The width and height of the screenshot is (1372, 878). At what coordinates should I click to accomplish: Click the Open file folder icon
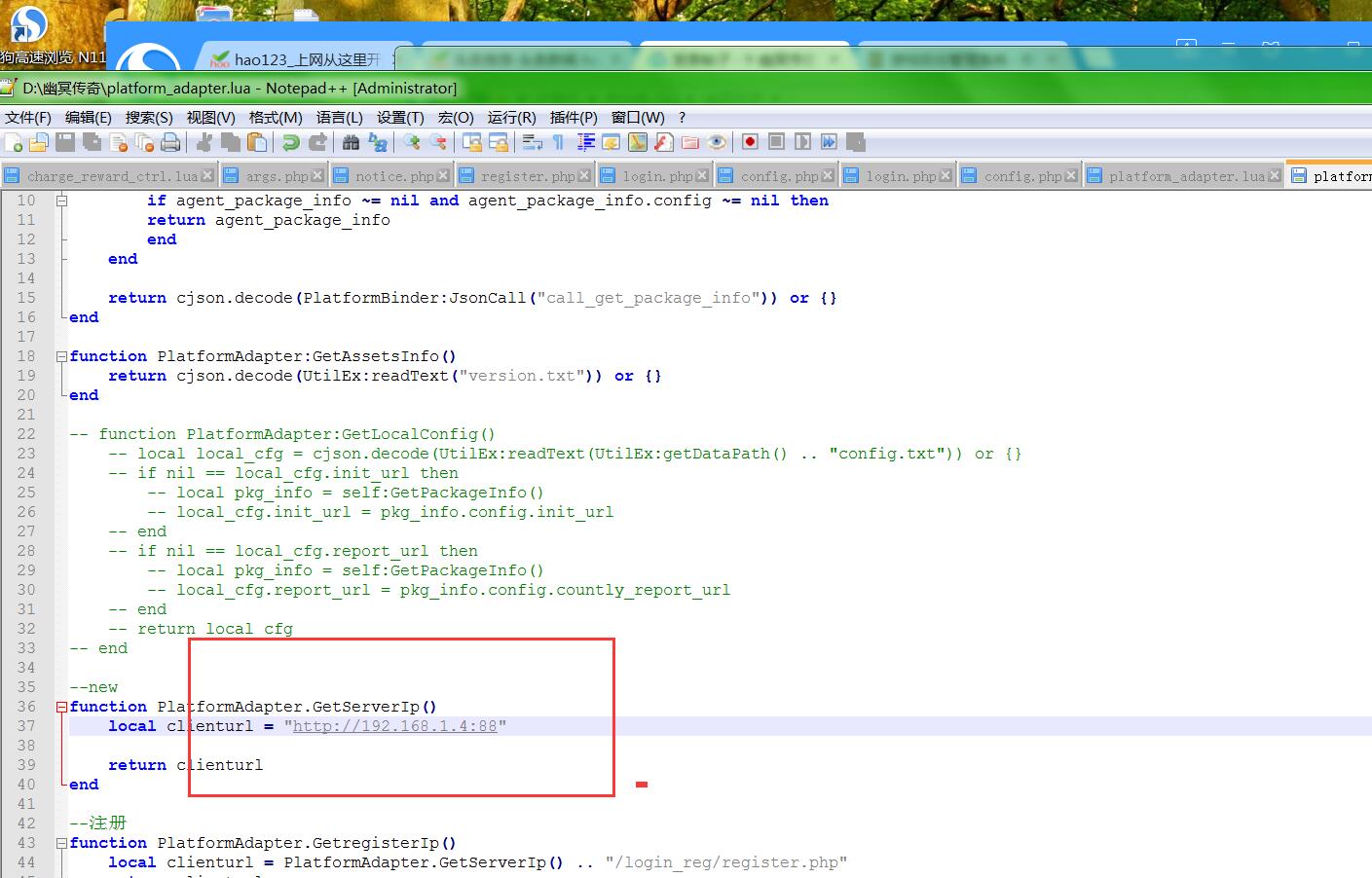click(39, 143)
